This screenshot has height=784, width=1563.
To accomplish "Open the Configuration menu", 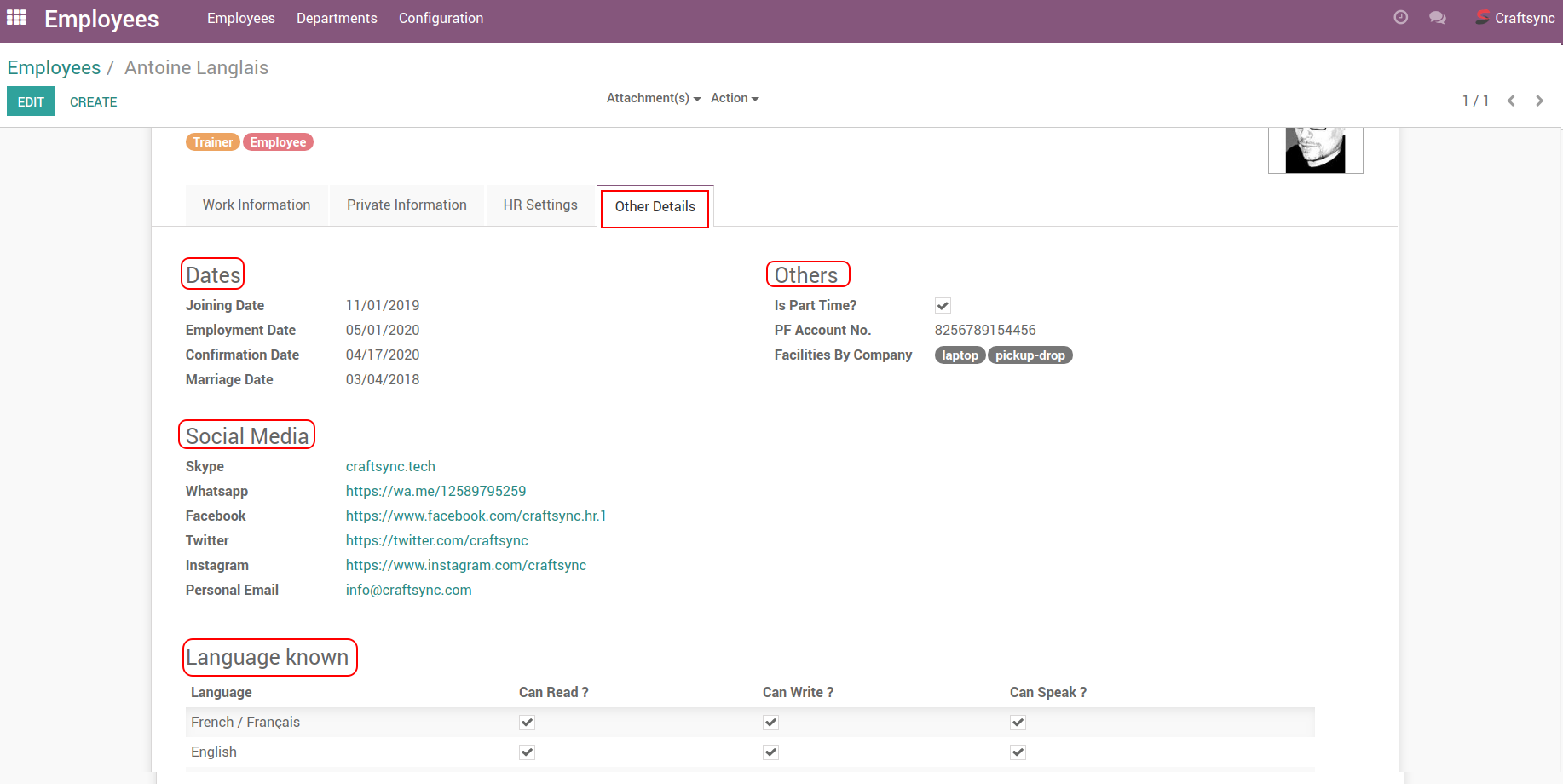I will [x=441, y=18].
